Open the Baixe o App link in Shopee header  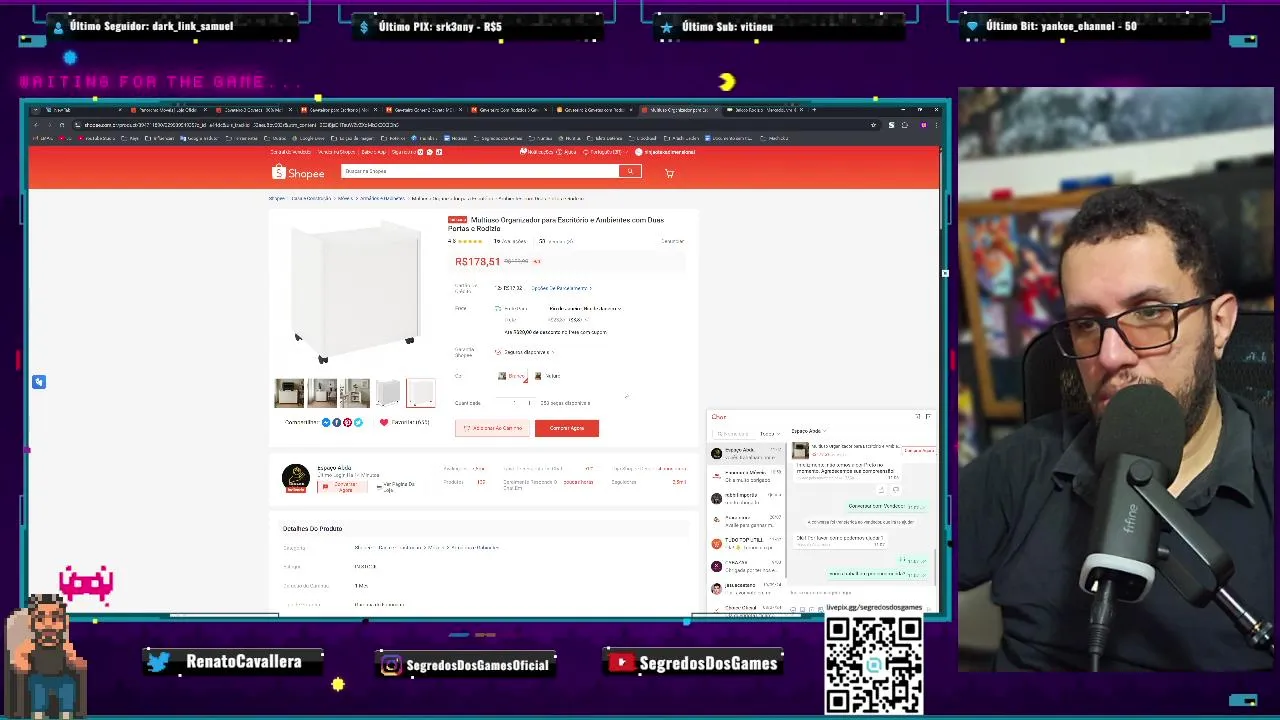[x=374, y=152]
